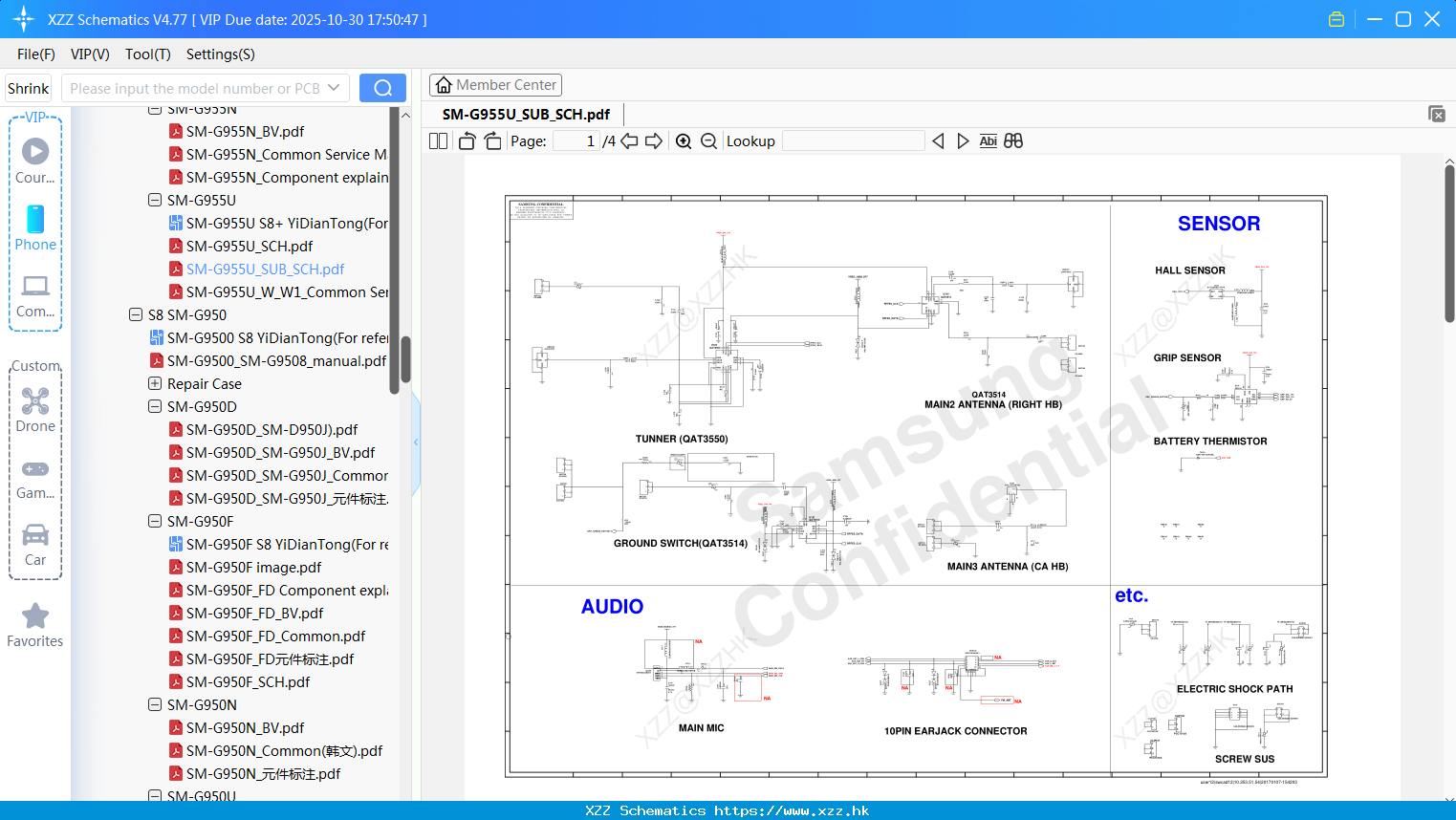This screenshot has height=820, width=1456.
Task: Click the binoculars search icon
Action: (x=1013, y=140)
